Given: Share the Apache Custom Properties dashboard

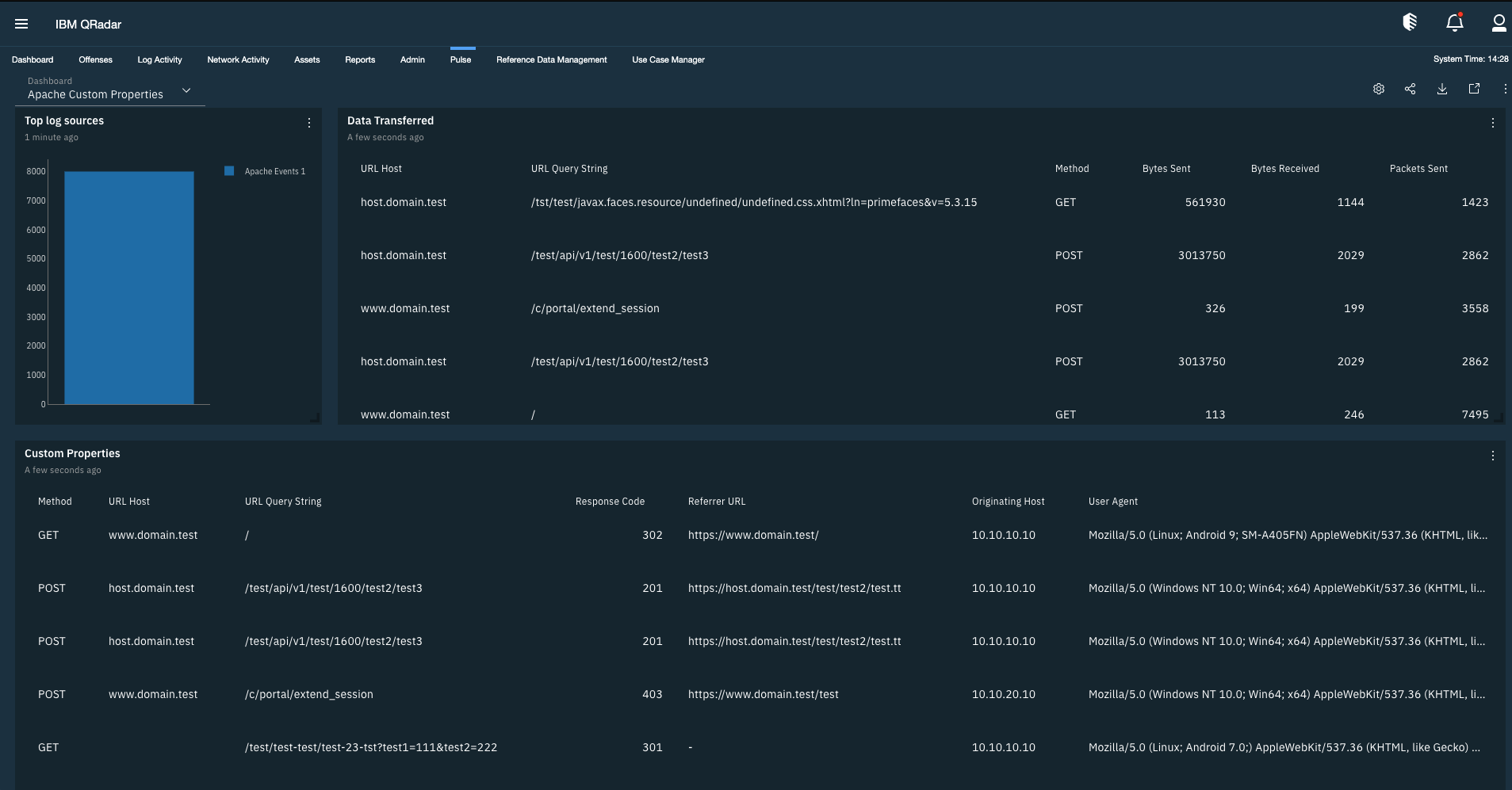Looking at the screenshot, I should tap(1411, 89).
